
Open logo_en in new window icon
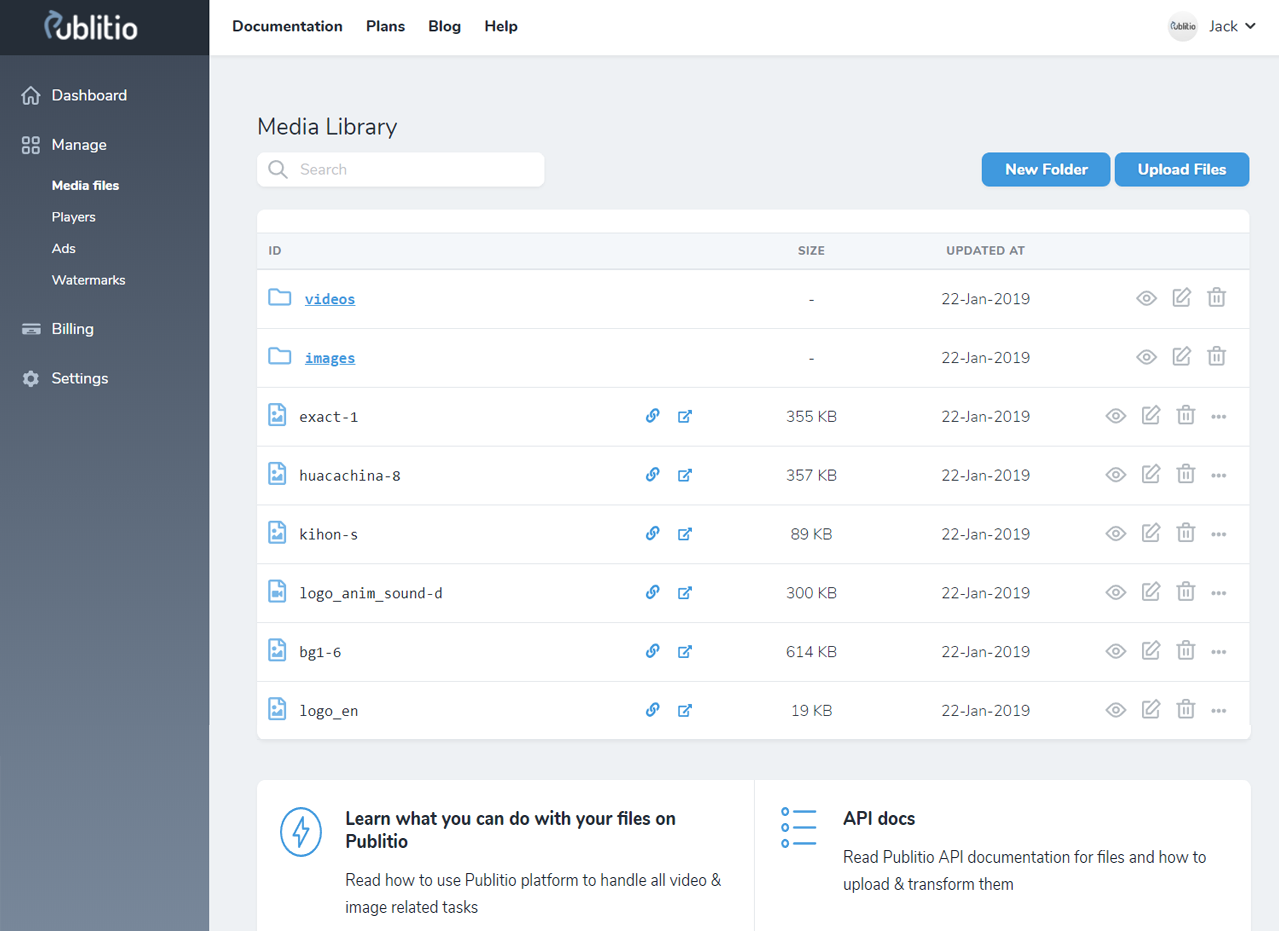(685, 710)
